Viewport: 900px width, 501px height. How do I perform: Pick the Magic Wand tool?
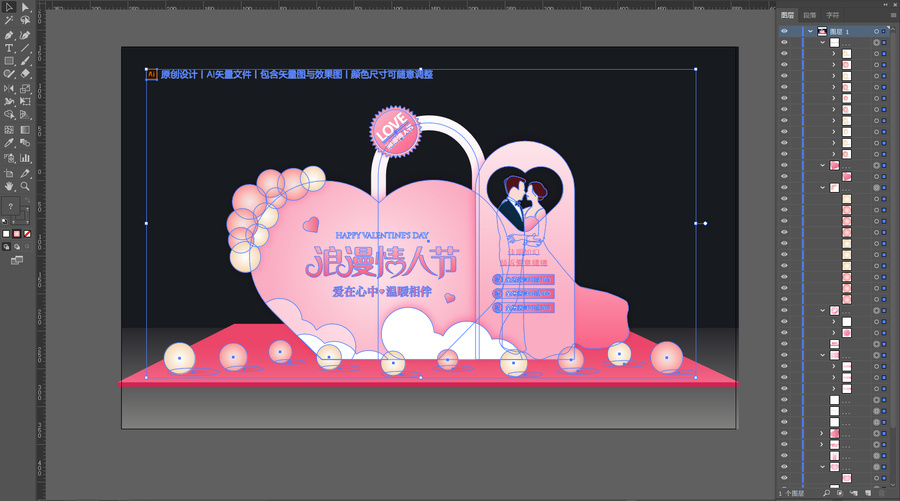(9, 21)
